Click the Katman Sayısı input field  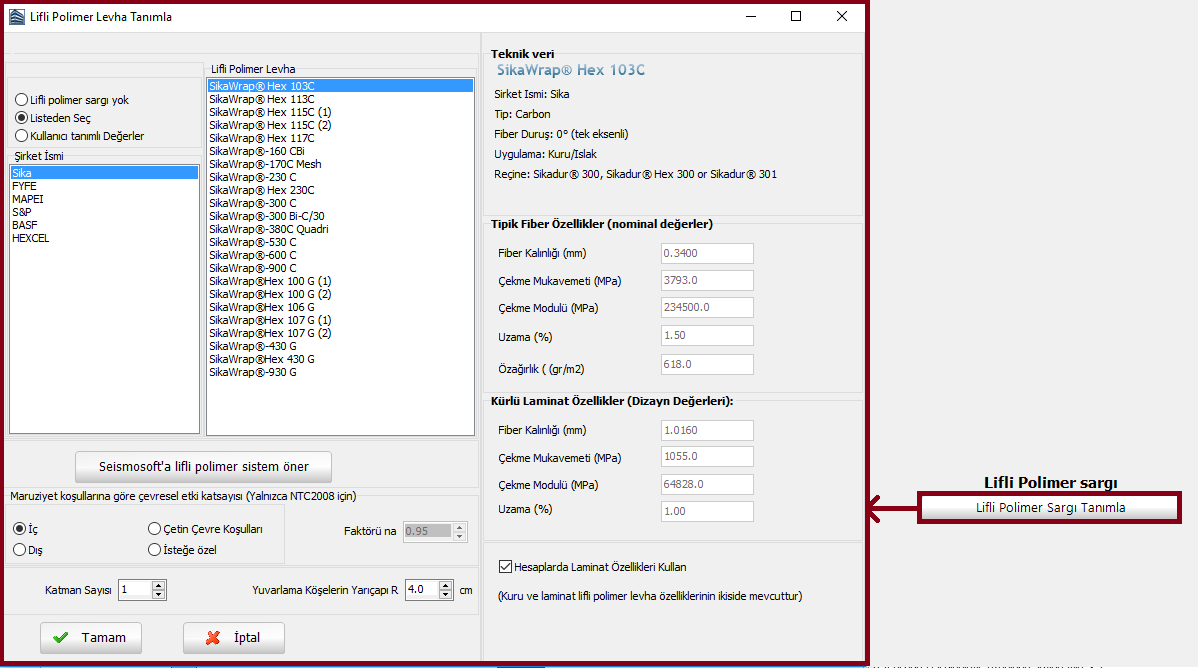pos(134,590)
